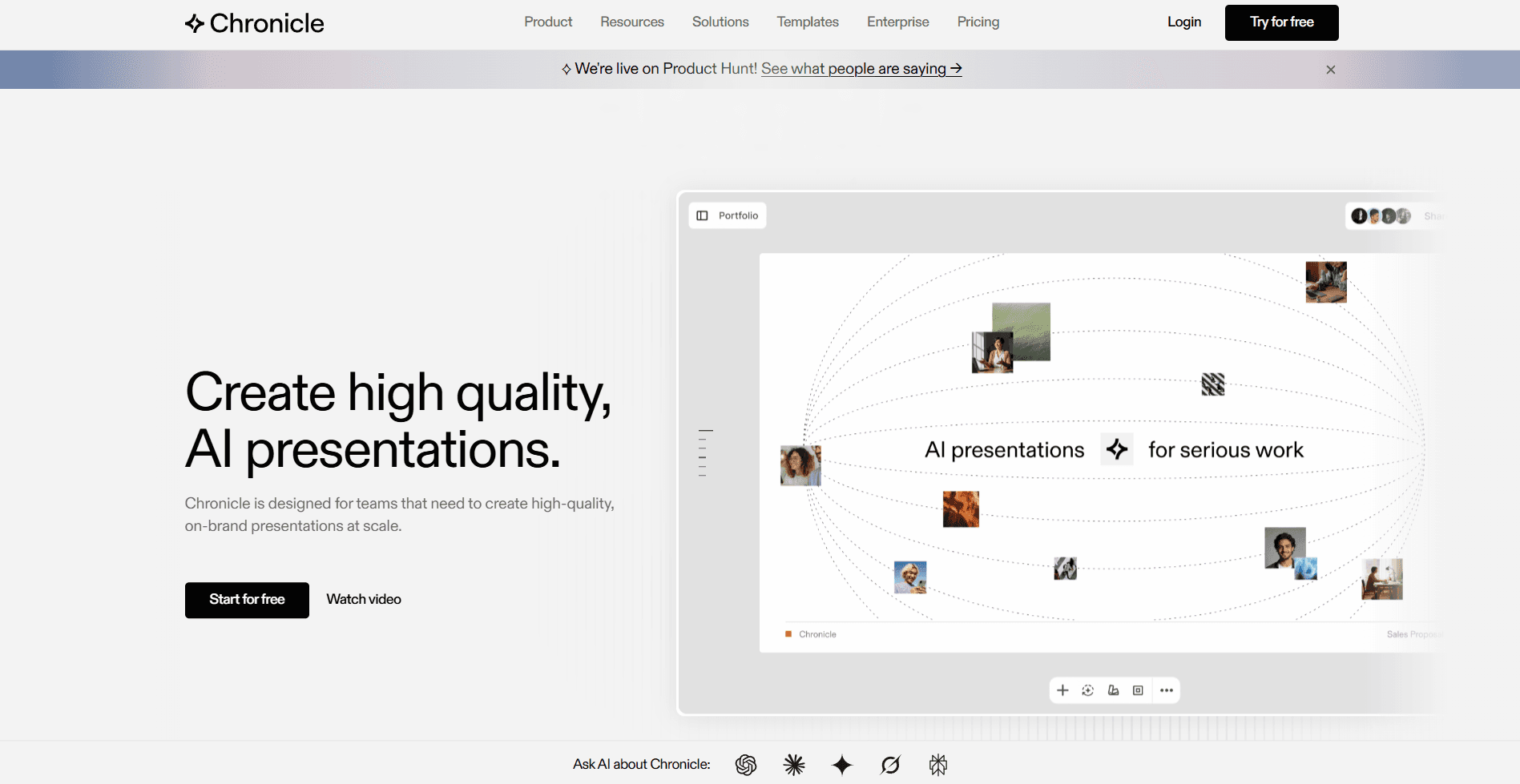Ask Claude about Chronicle icon
This screenshot has width=1520, height=784.
pos(794,765)
